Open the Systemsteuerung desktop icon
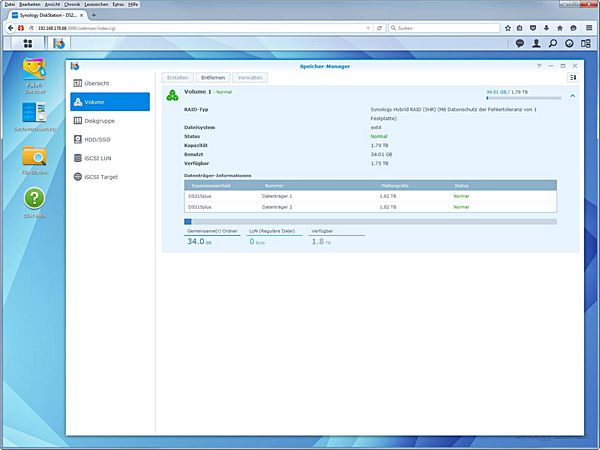Screen dimensions: 600x450 click(x=34, y=112)
